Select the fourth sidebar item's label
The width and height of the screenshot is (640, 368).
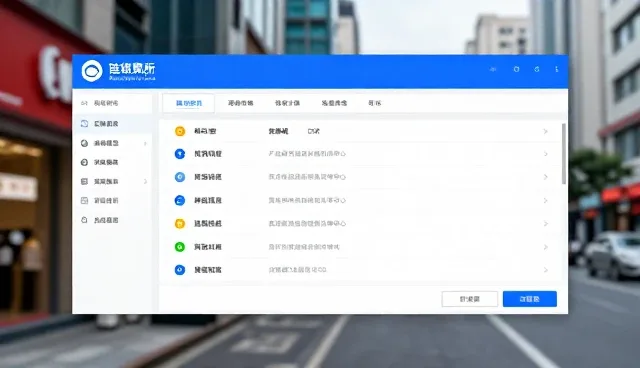(106, 162)
